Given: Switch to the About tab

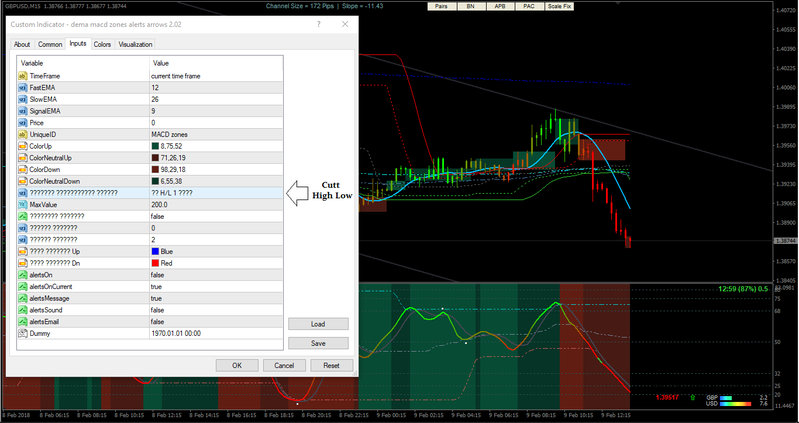Looking at the screenshot, I should pyautogui.click(x=22, y=44).
